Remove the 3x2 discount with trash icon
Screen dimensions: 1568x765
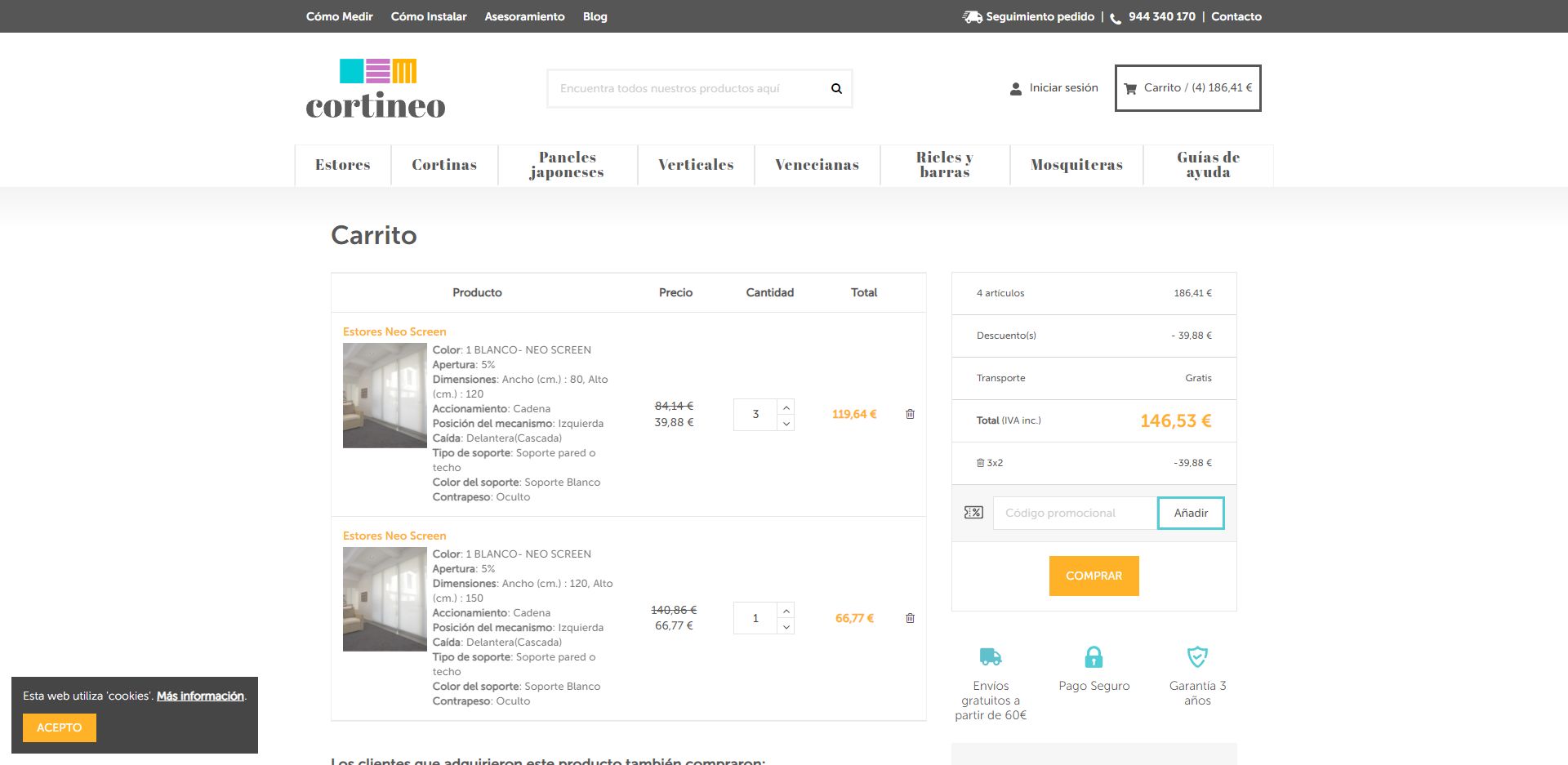click(980, 463)
